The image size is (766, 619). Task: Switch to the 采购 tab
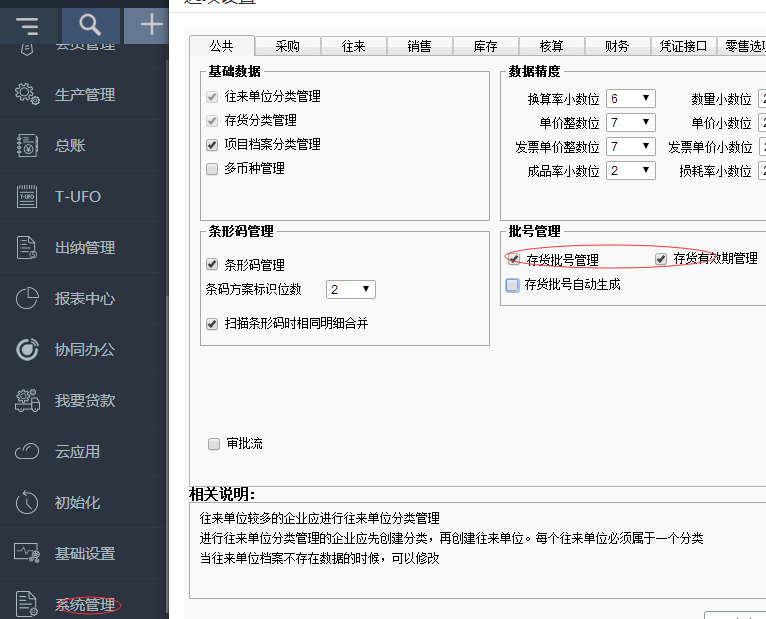pos(287,46)
